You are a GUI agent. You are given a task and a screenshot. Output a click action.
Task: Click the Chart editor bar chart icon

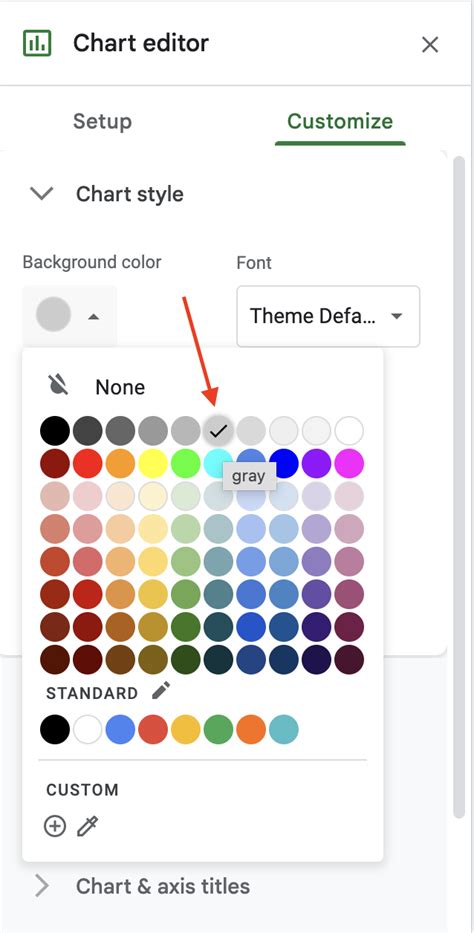(x=37, y=43)
